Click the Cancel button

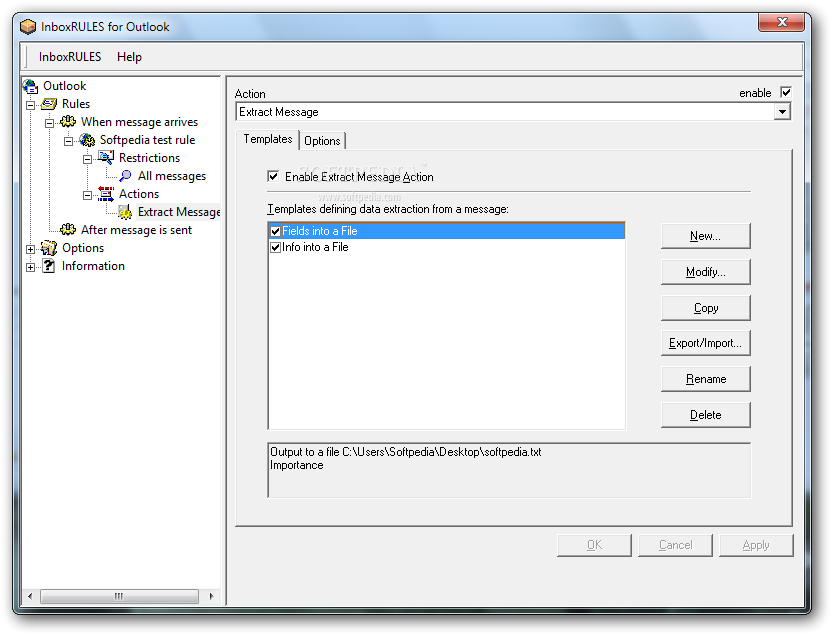[675, 545]
